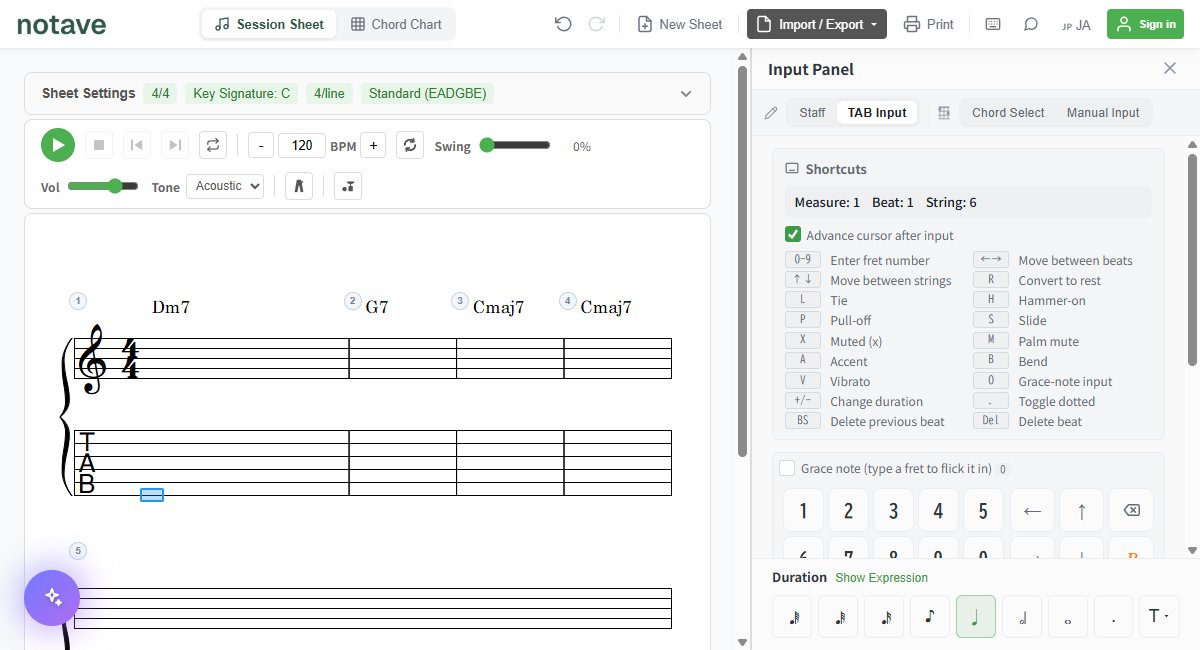The image size is (1200, 650).
Task: Click the green Sign in button
Action: tap(1145, 24)
